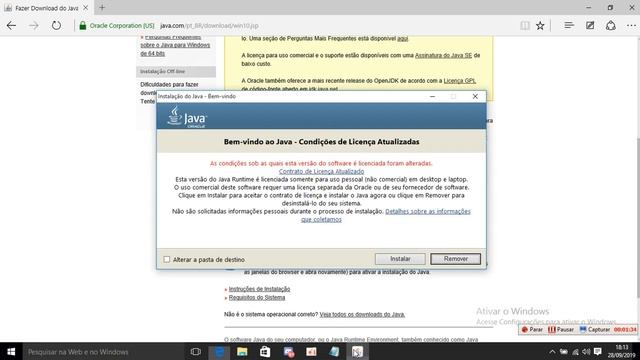Click the green site security padlock
This screenshot has width=640, height=360.
(x=83, y=26)
